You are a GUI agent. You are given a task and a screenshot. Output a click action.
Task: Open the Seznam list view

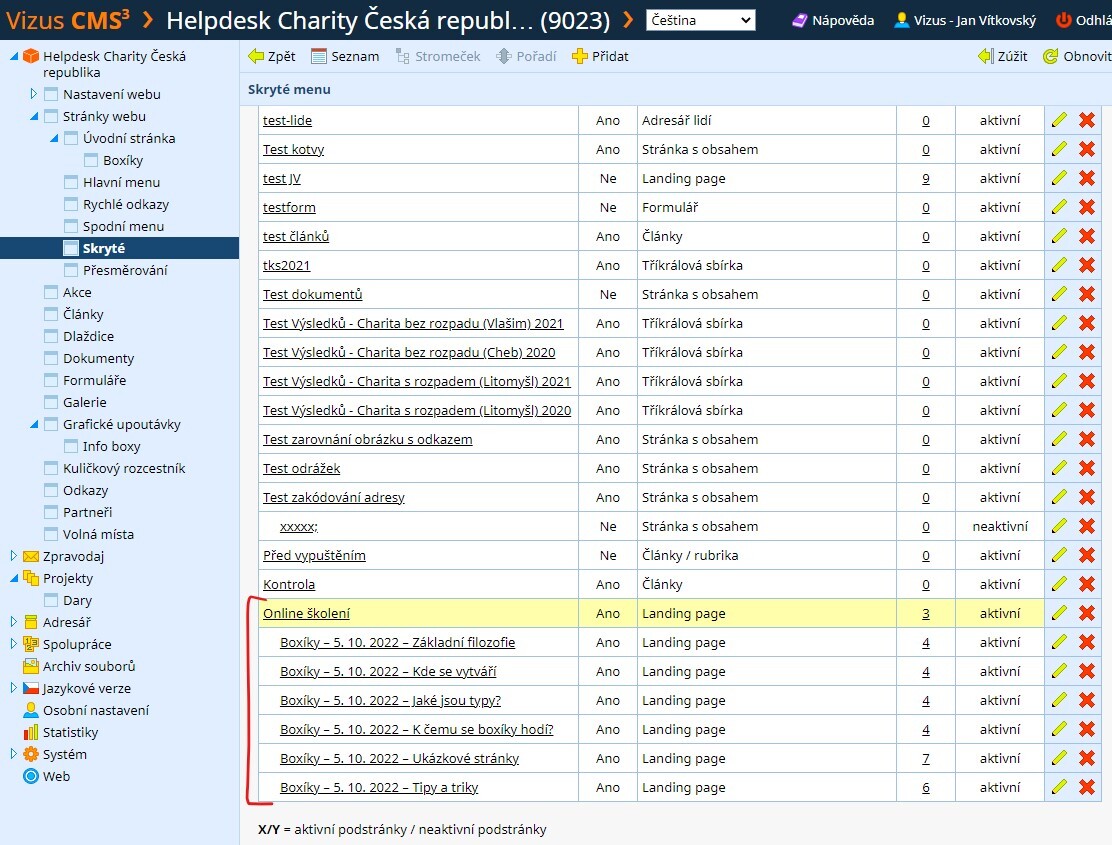[x=345, y=56]
